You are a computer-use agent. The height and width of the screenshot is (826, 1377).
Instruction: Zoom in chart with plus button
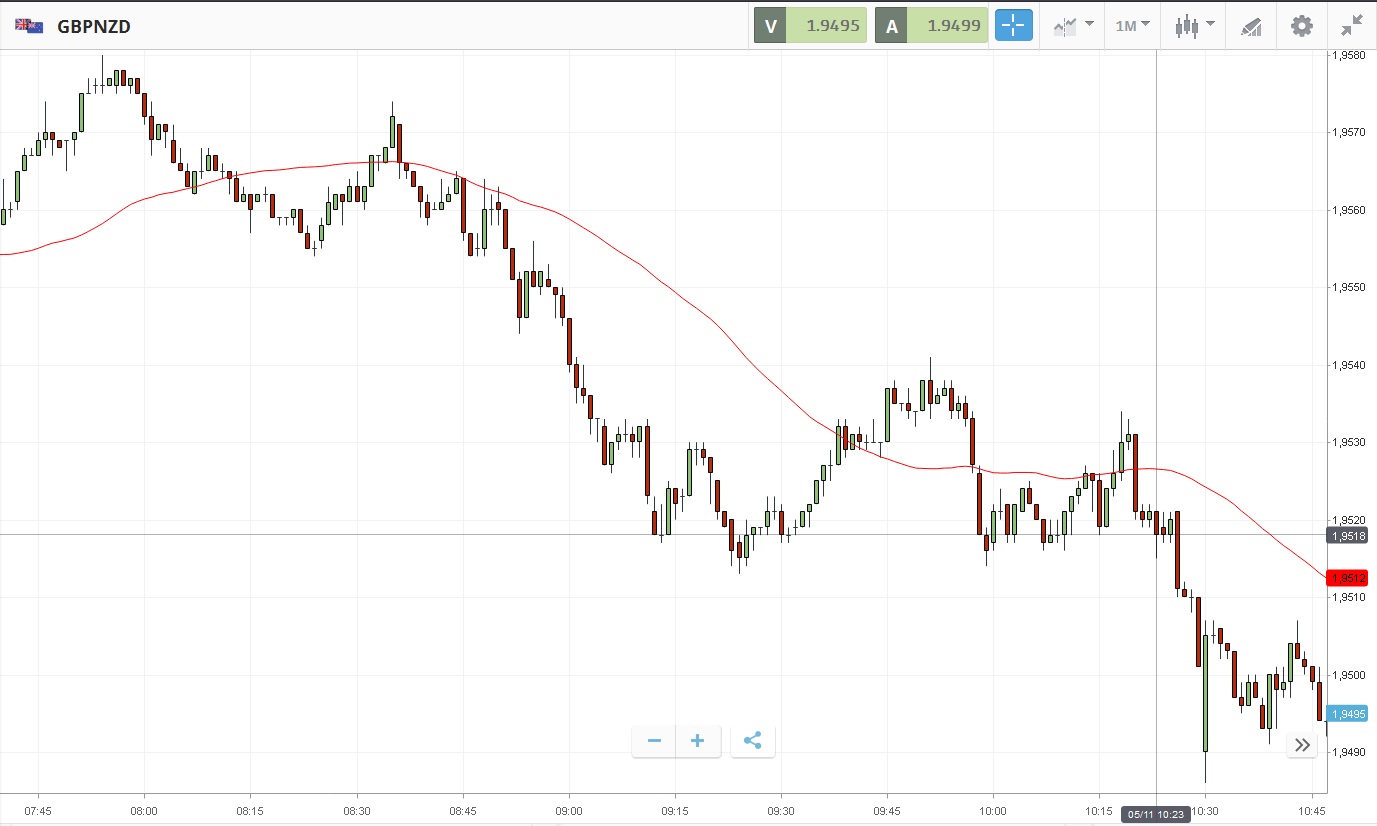[x=698, y=741]
